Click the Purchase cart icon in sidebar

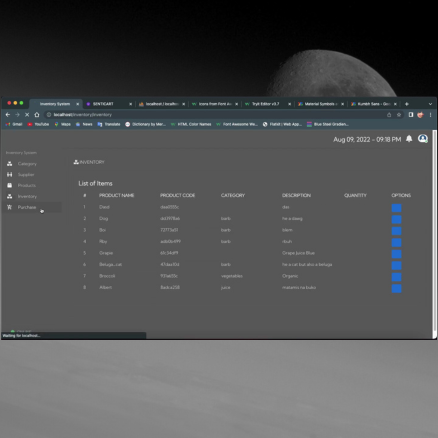pyautogui.click(x=10, y=207)
